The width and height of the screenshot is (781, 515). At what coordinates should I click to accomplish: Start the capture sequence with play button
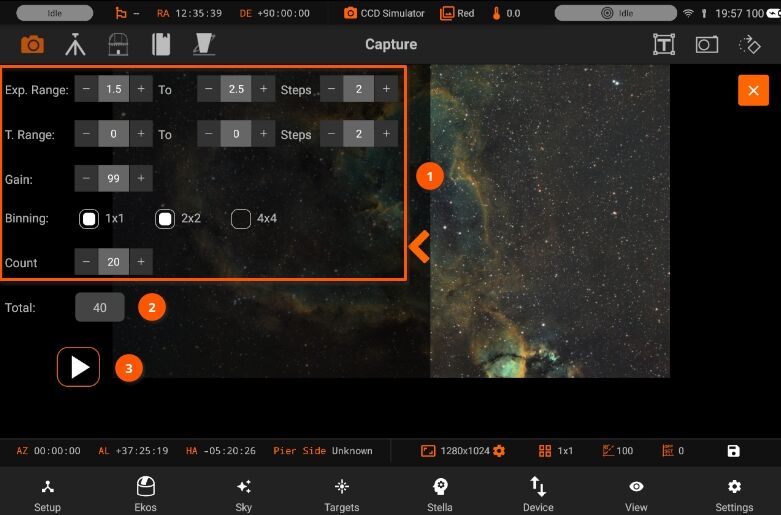78,367
